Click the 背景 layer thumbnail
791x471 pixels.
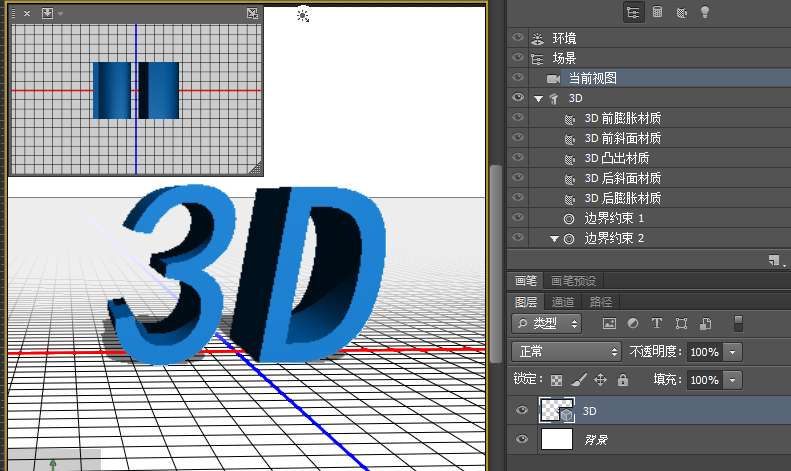(557, 439)
